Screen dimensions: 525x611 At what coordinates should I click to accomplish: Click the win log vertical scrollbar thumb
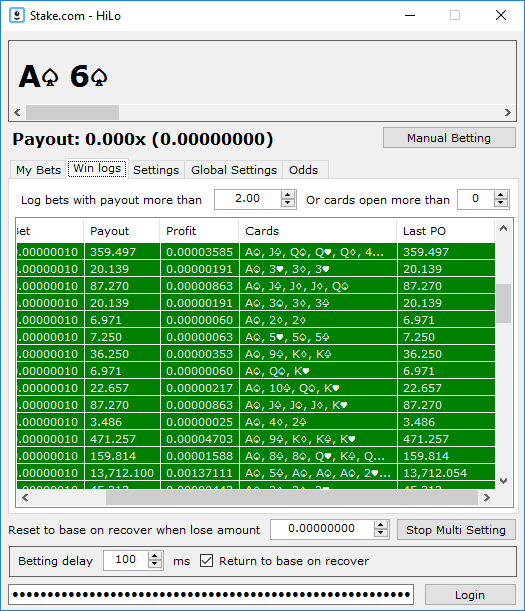[x=504, y=303]
